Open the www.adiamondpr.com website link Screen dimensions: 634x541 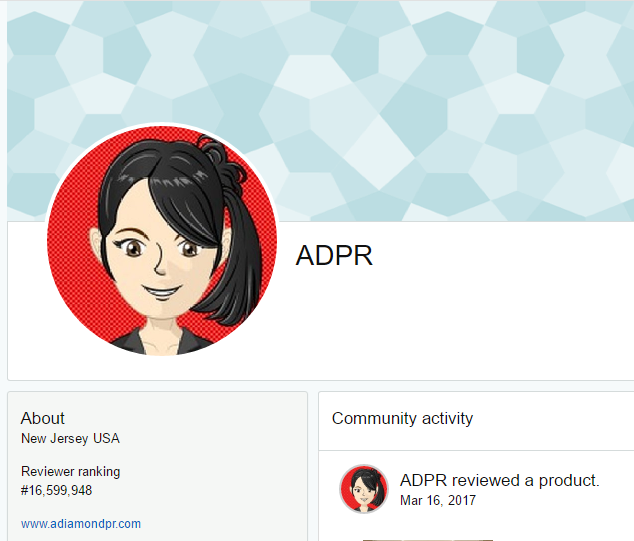[x=81, y=523]
